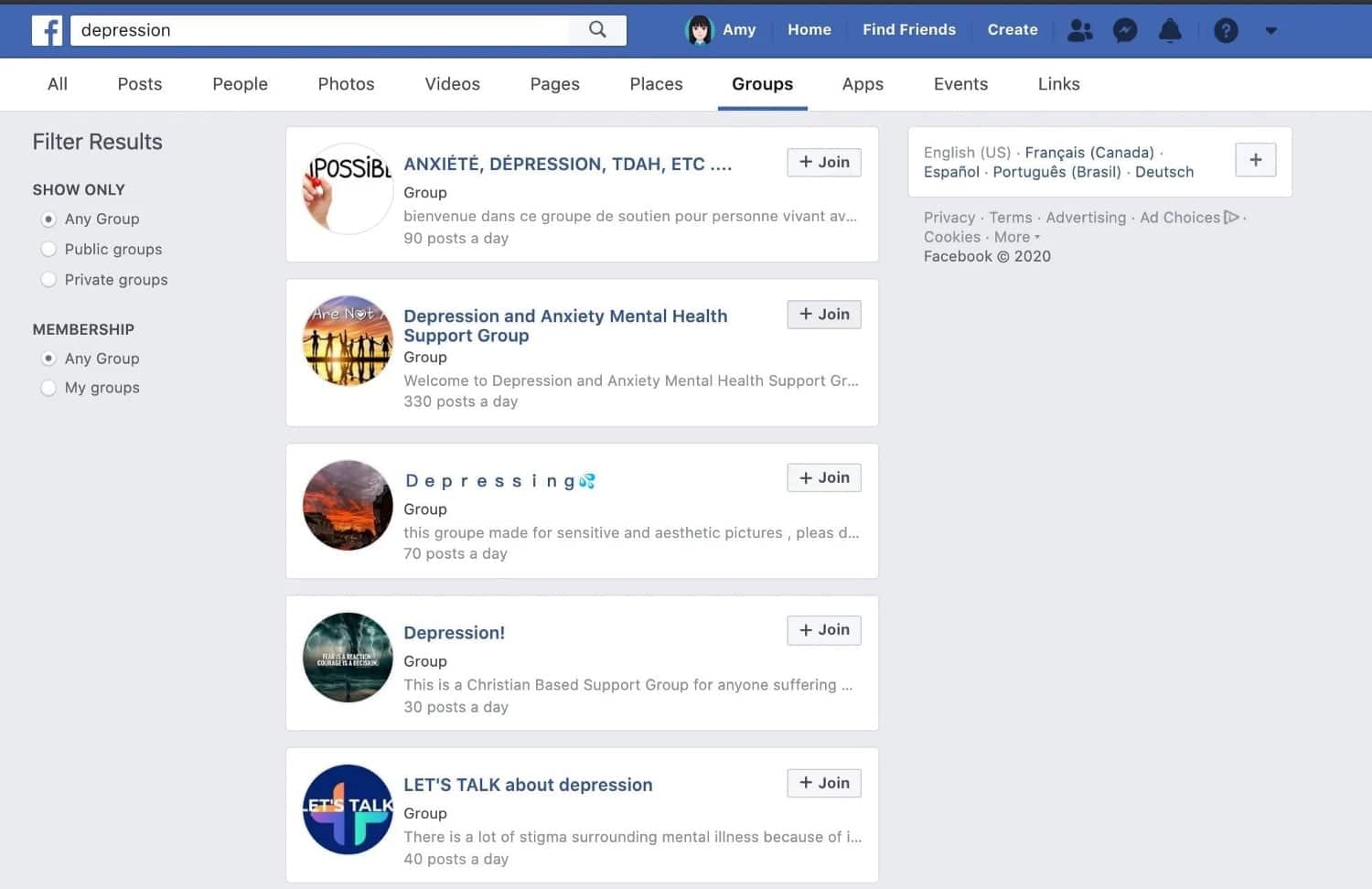Expand the account menu down arrow
The height and width of the screenshot is (889, 1372).
coord(1270,30)
